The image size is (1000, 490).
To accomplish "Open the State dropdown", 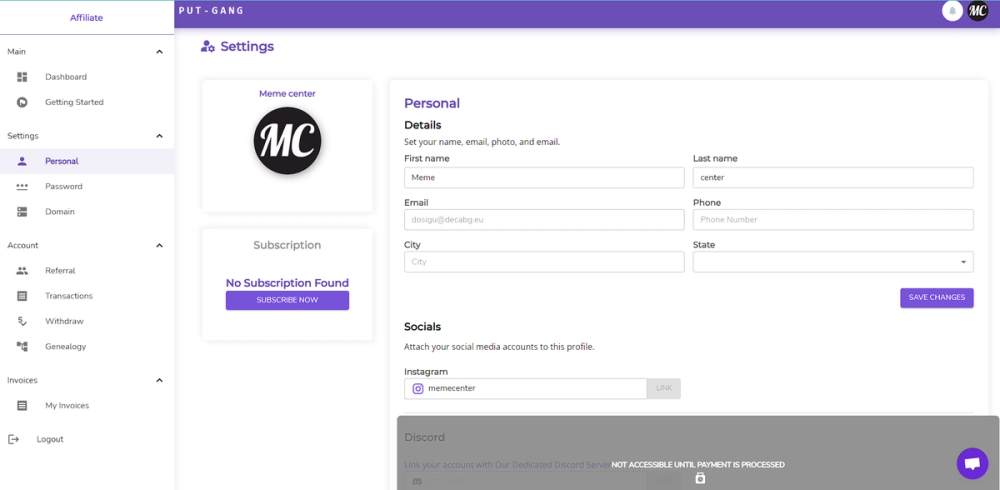I will pyautogui.click(x=833, y=262).
